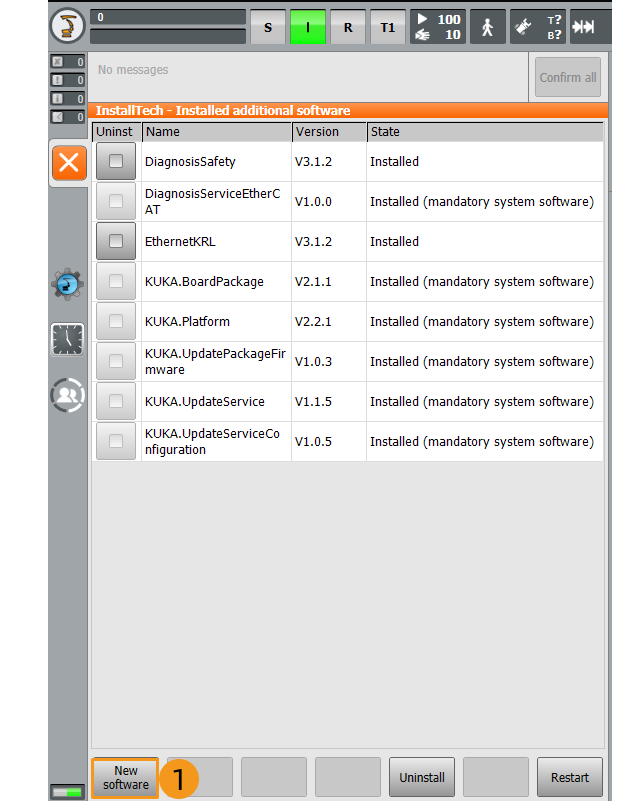Open the T1 operating mode indicator

tap(387, 28)
